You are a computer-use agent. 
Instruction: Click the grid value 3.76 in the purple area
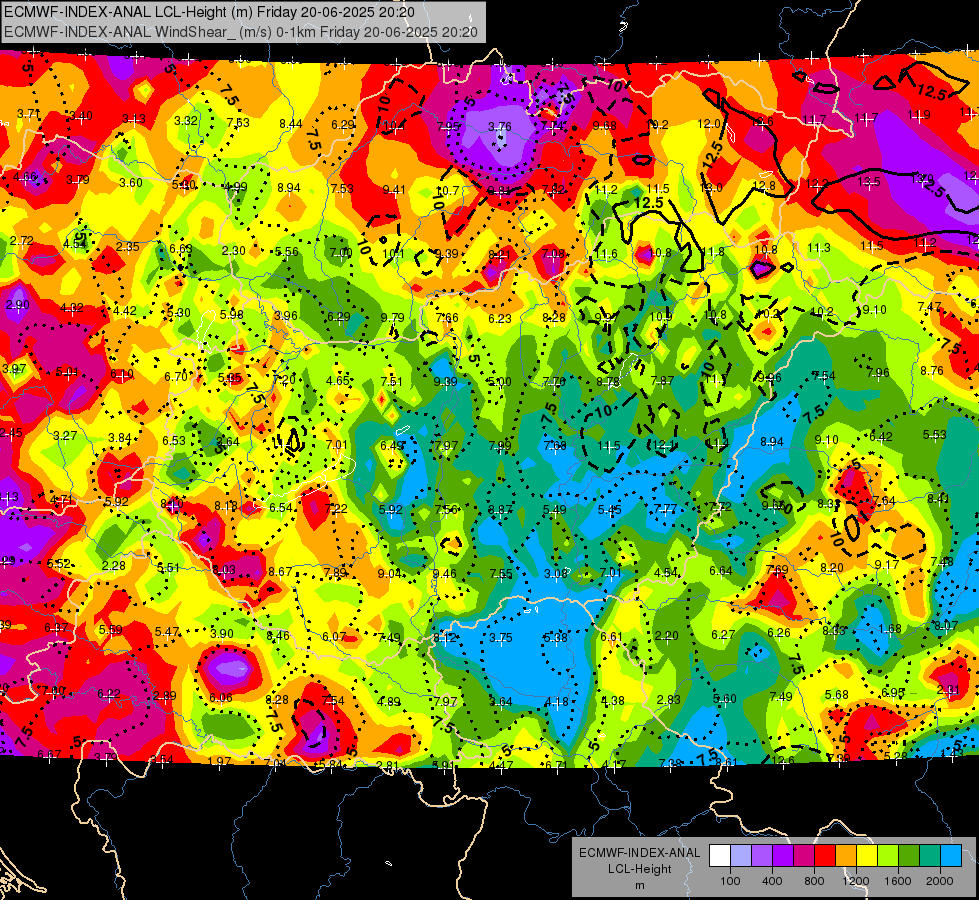(499, 126)
